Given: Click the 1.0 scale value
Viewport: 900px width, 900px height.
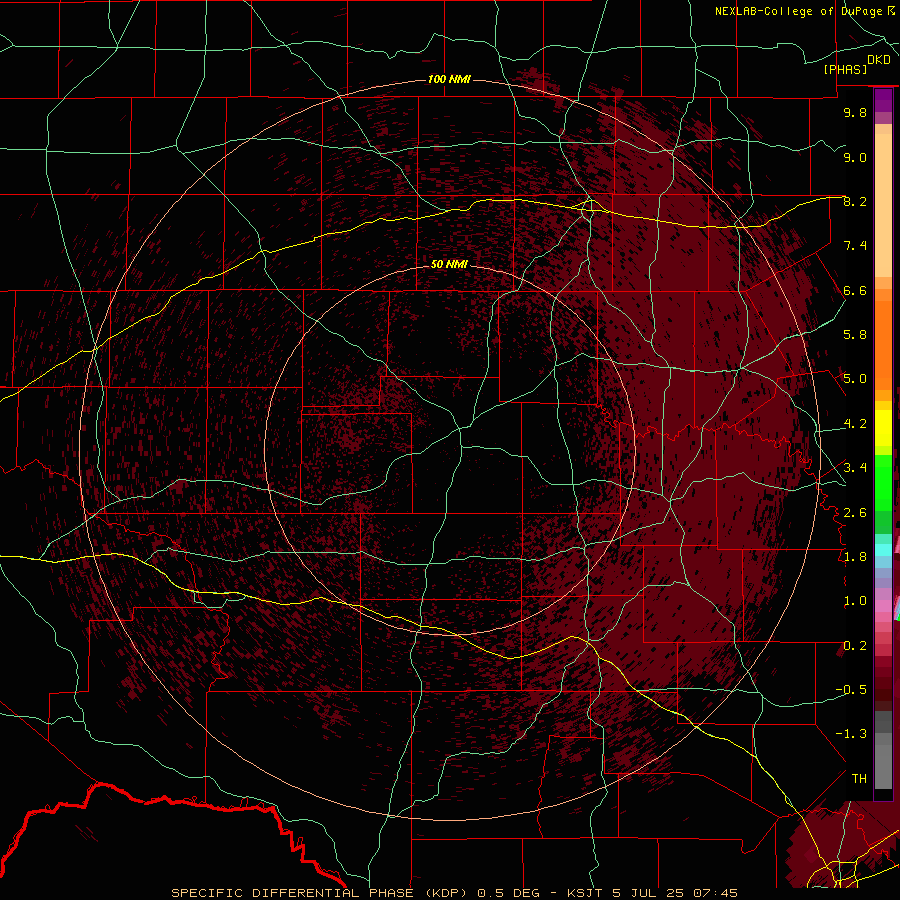Looking at the screenshot, I should coord(855,601).
